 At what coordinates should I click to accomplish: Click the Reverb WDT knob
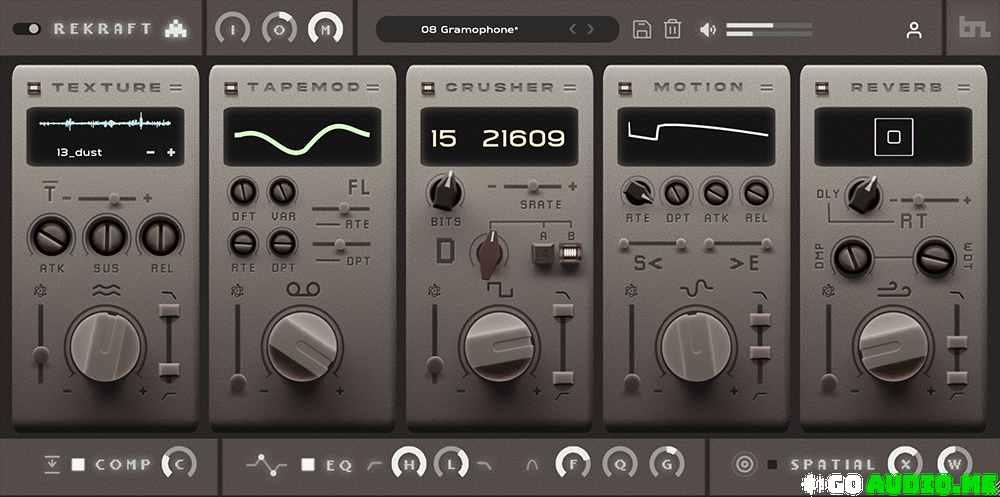click(x=935, y=257)
